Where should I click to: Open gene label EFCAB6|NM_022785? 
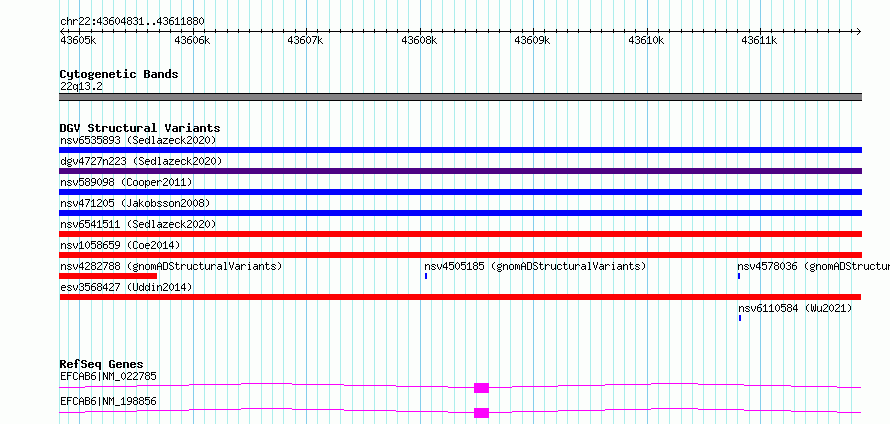[x=108, y=376]
